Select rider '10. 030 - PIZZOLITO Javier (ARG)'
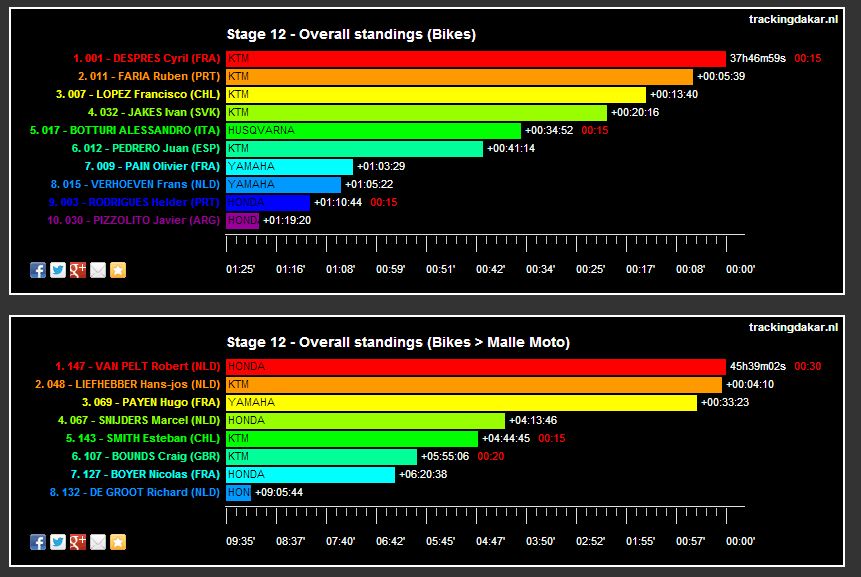 click(133, 220)
